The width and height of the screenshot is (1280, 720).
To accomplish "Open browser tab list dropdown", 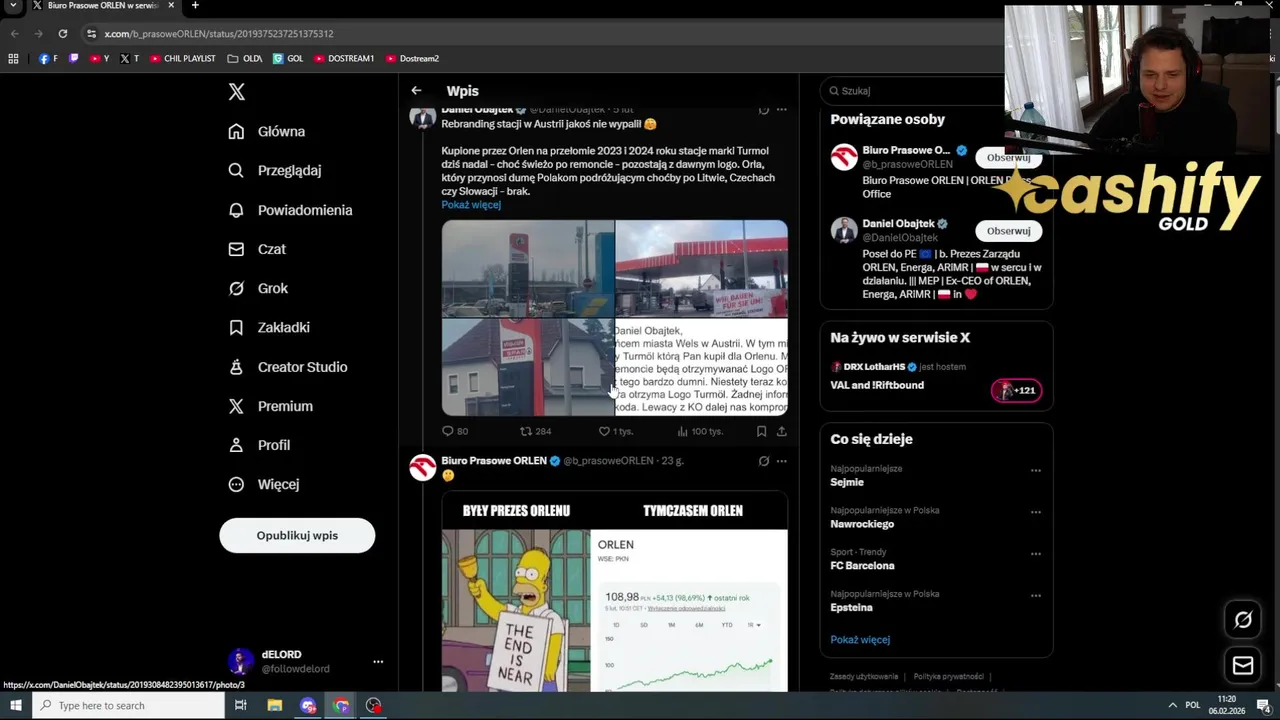I will pos(13,6).
